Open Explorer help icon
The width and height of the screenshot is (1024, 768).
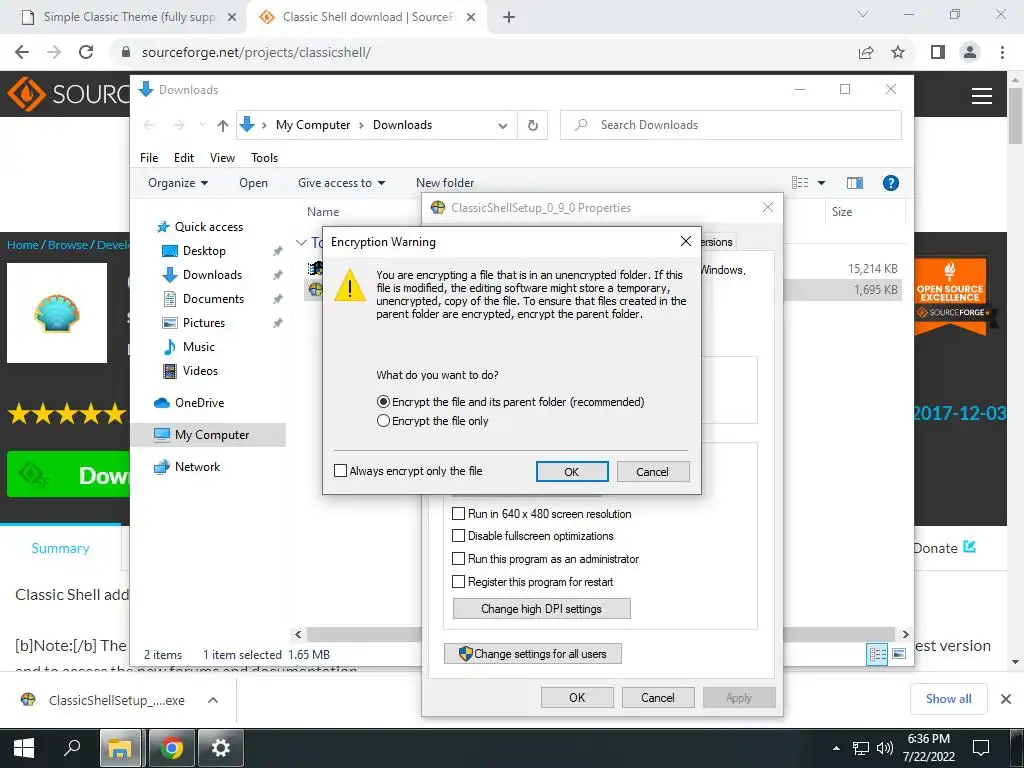point(891,183)
